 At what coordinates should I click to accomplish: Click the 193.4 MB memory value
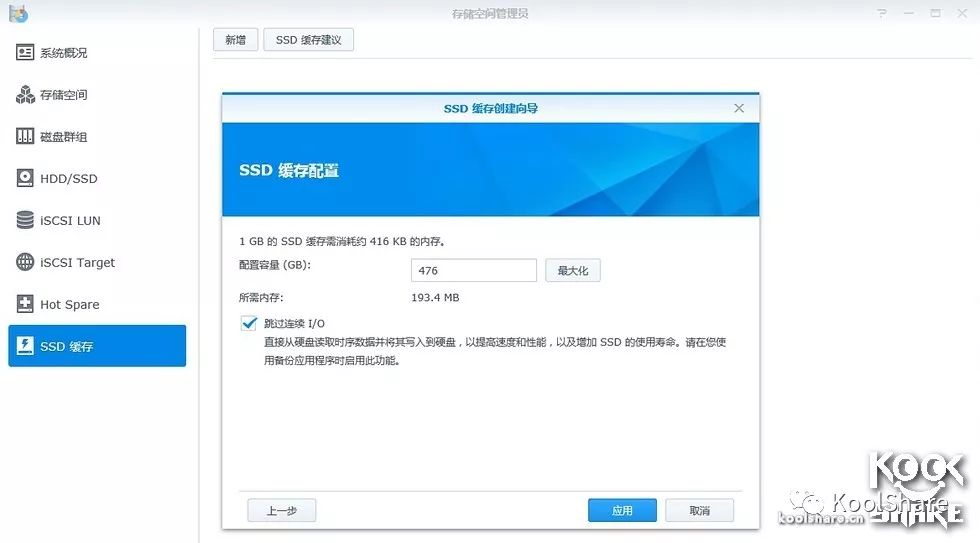coord(435,297)
